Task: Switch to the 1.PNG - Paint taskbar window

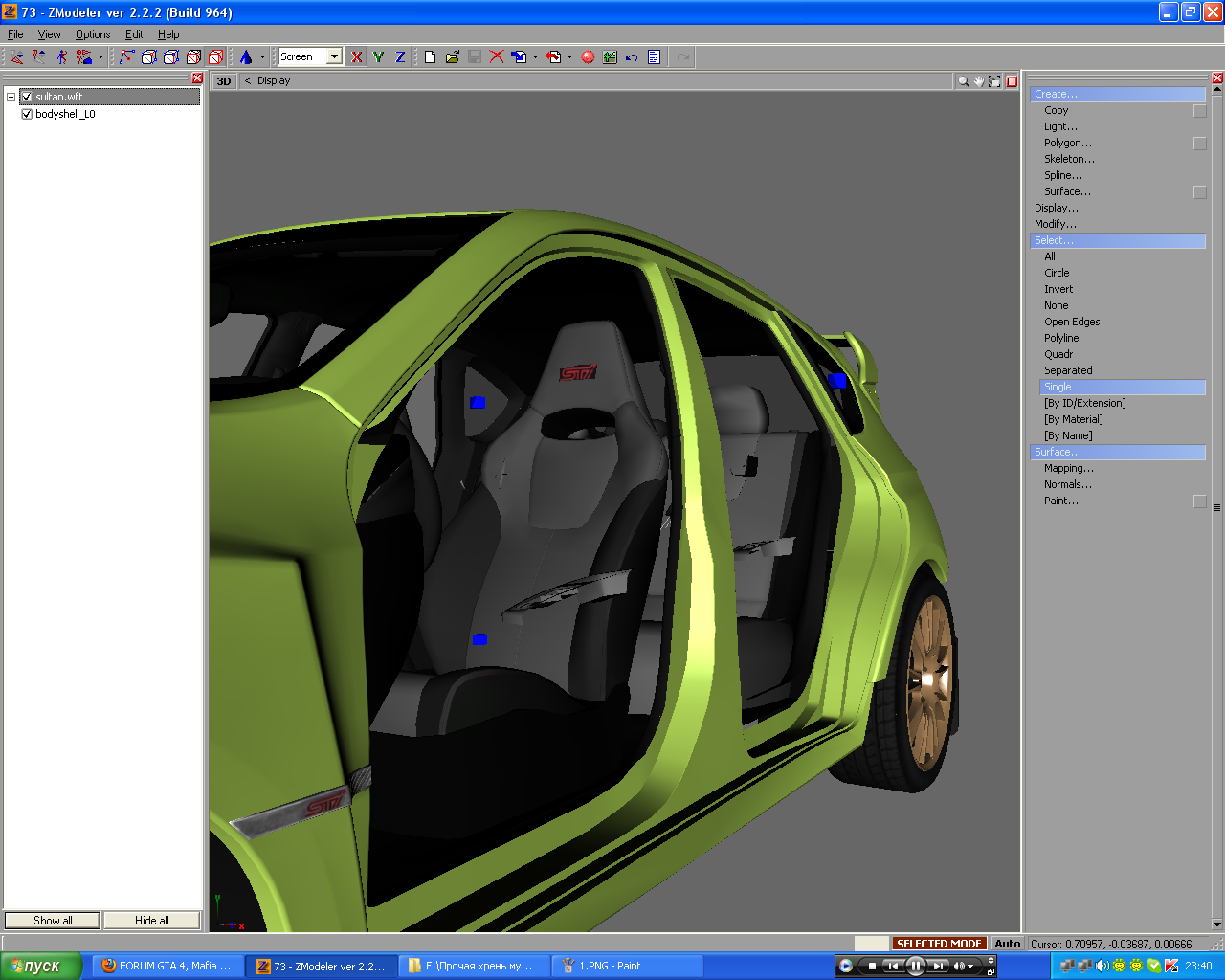Action: pyautogui.click(x=627, y=966)
